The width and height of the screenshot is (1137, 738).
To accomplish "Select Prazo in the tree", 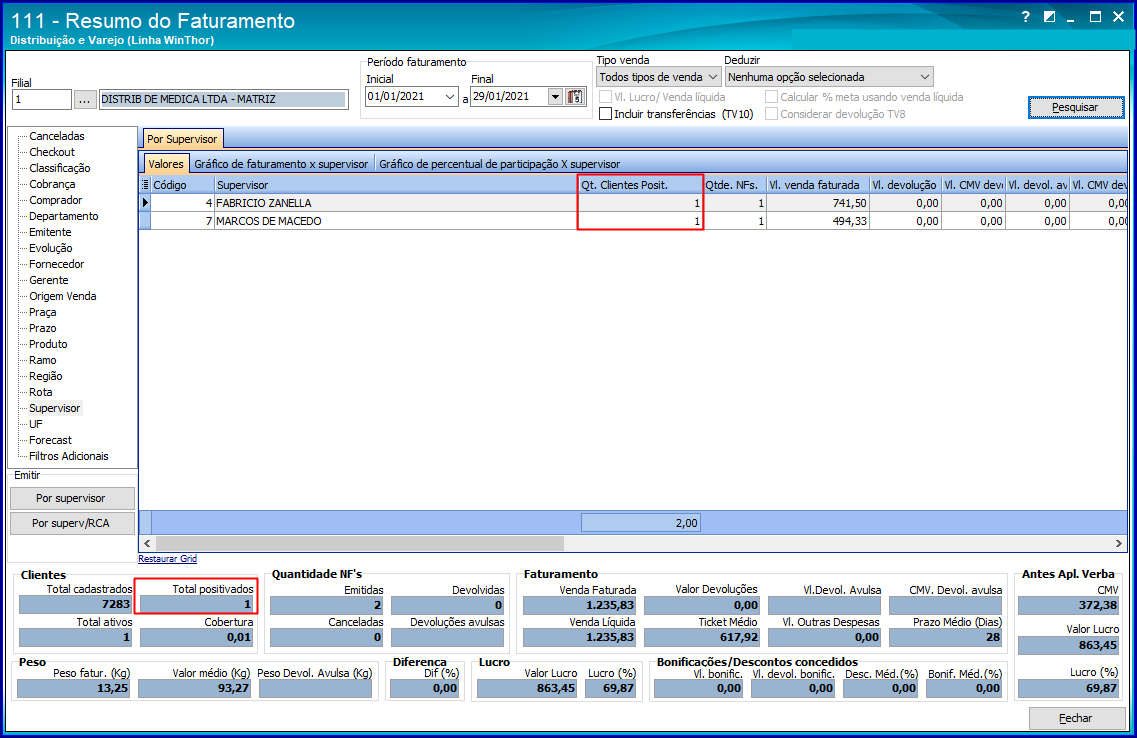I will 42,328.
